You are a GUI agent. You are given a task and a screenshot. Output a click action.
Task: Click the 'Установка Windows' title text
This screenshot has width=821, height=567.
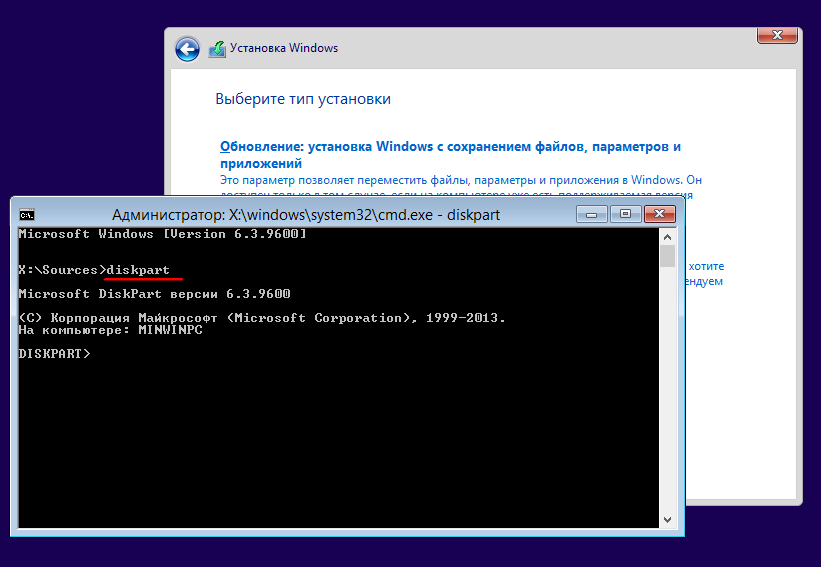point(284,48)
